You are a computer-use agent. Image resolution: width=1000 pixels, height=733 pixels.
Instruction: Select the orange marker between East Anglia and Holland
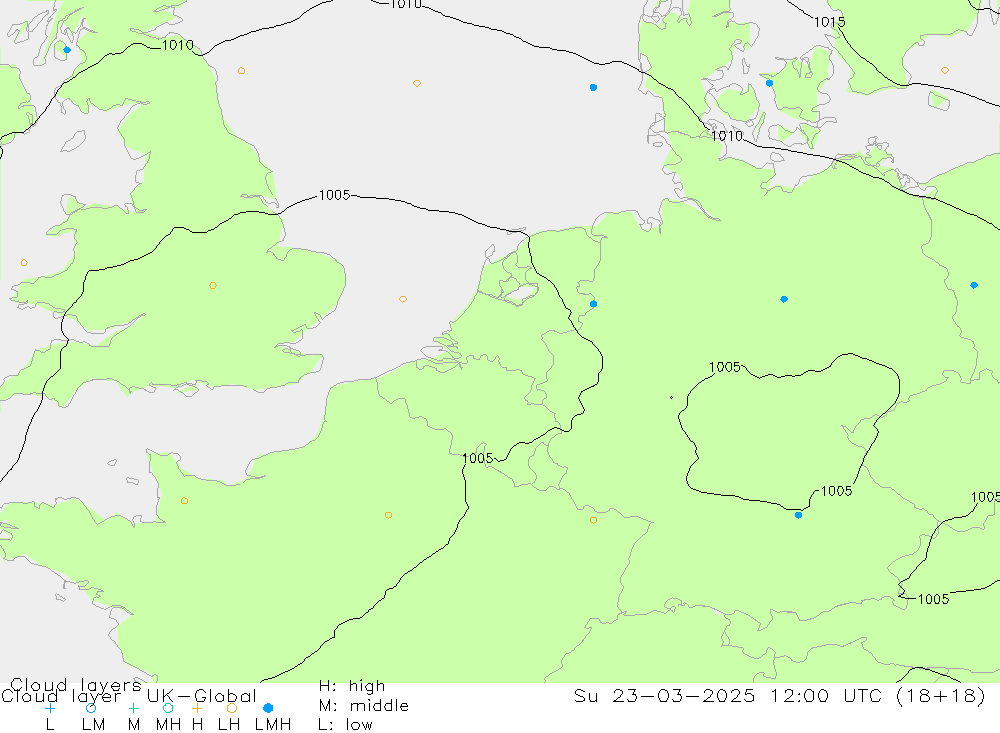point(402,299)
